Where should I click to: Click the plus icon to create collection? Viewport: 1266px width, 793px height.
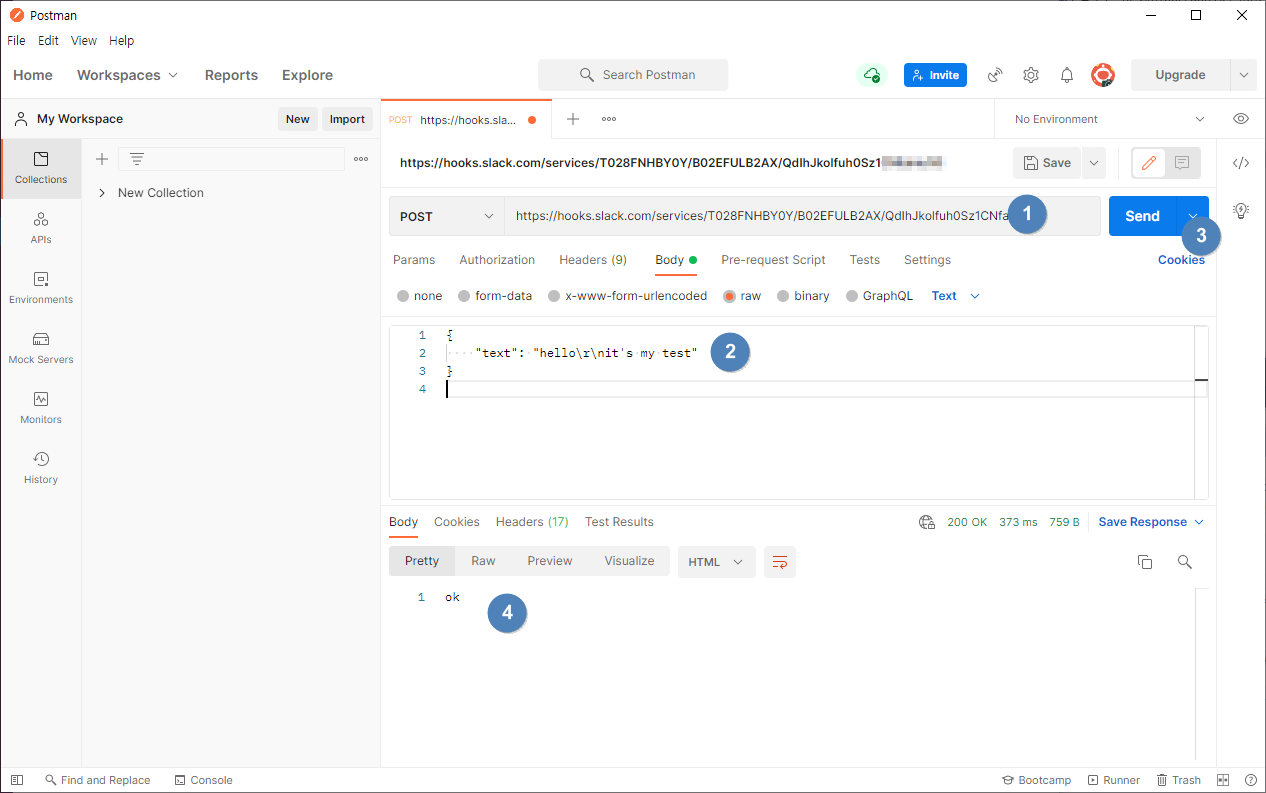(x=101, y=159)
